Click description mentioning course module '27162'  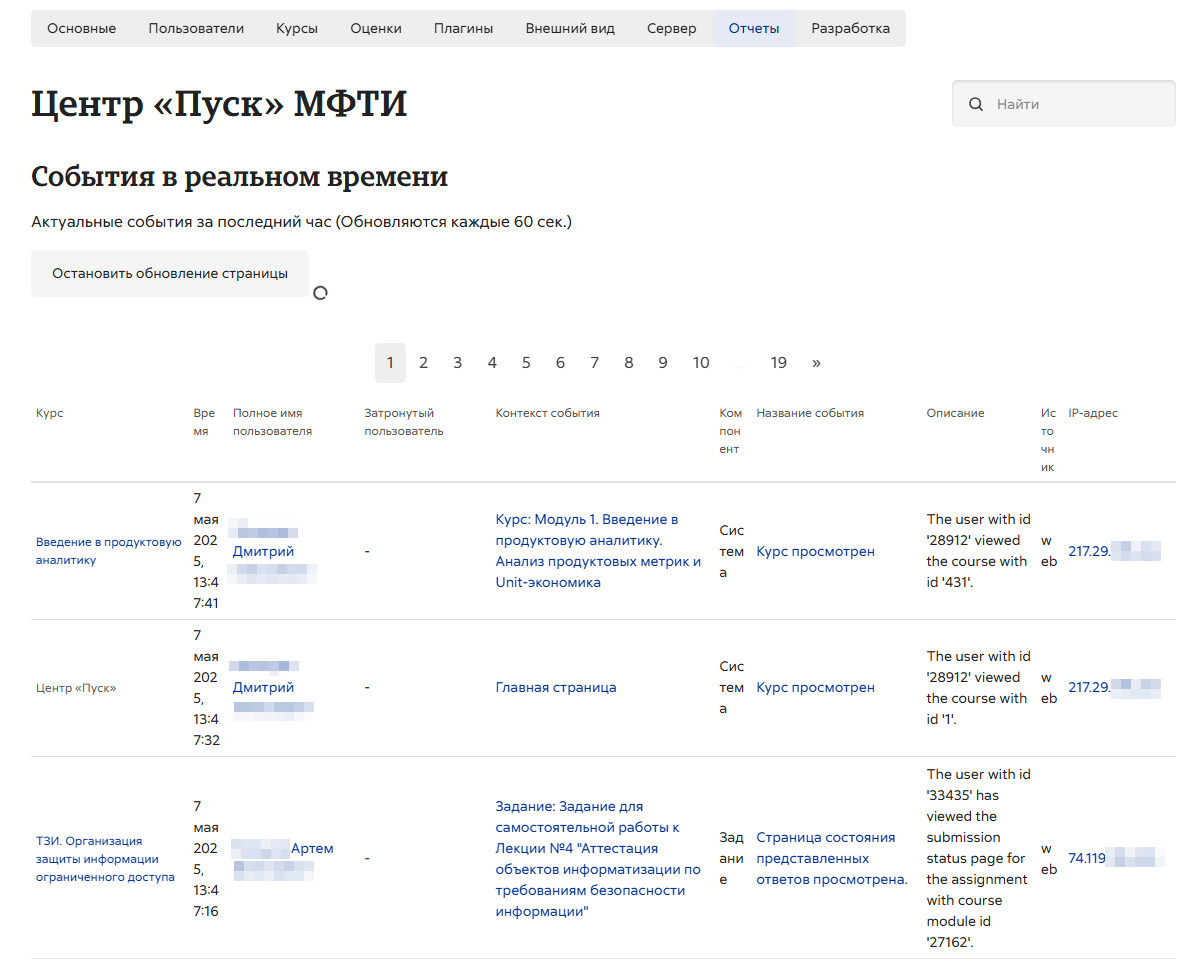978,858
